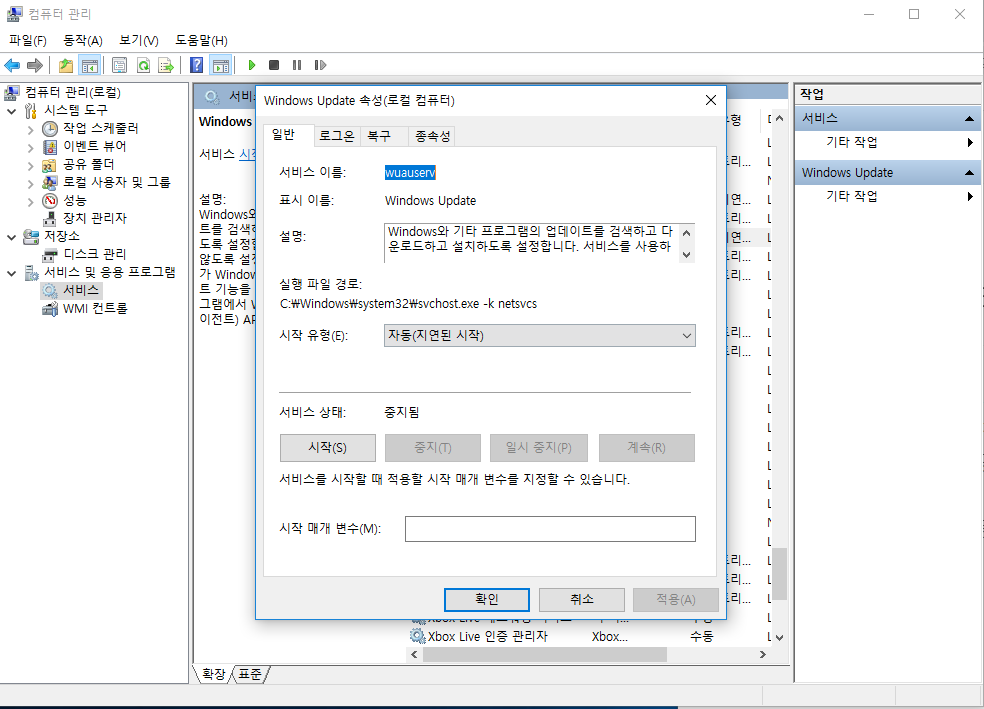Screen dimensions: 984x709
Task: Collapse the 서비스 및 응용 프로그램 node
Action: [11, 273]
